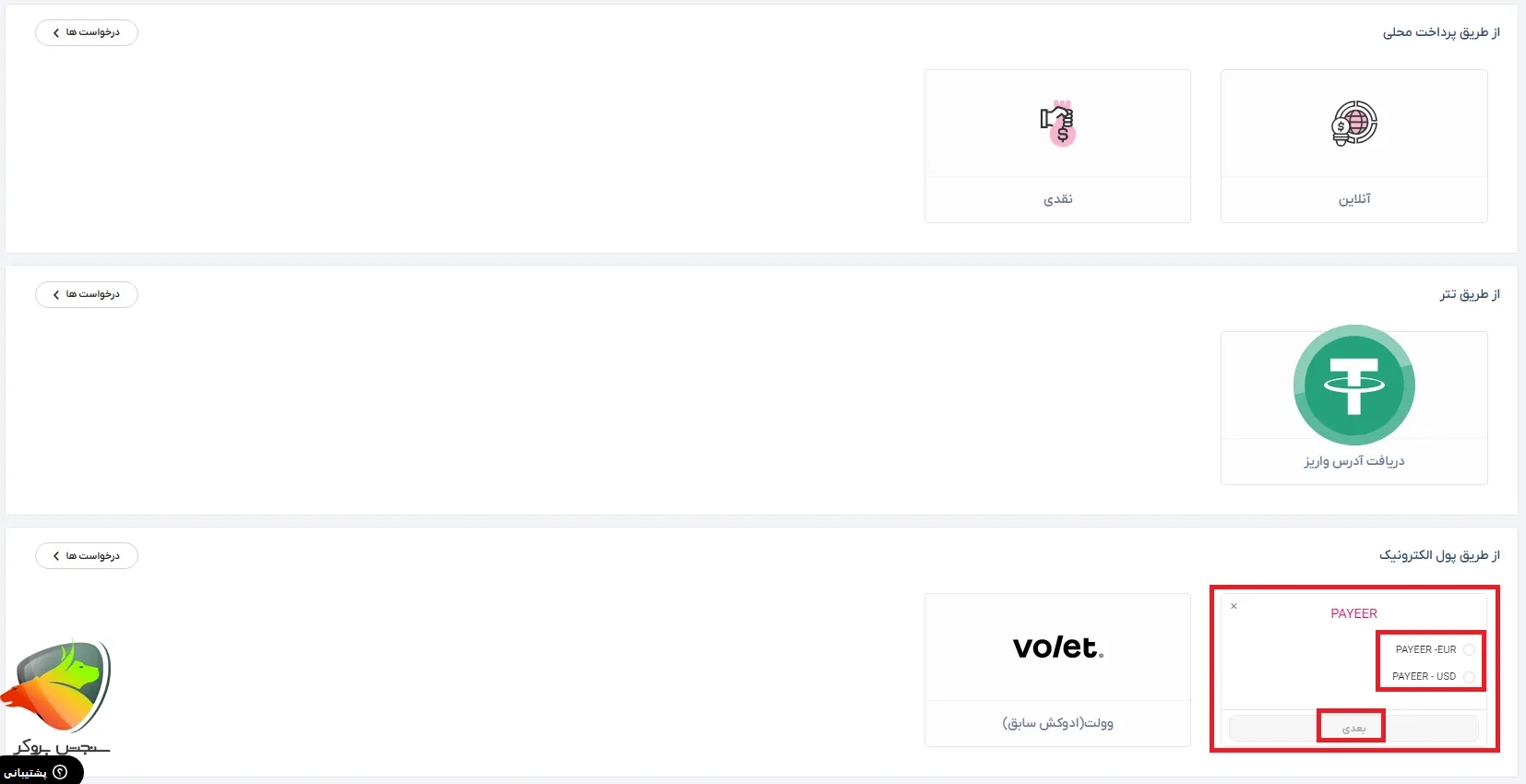The image size is (1526, 784).
Task: Open درخواست ها in the local payment section
Action: click(x=87, y=32)
